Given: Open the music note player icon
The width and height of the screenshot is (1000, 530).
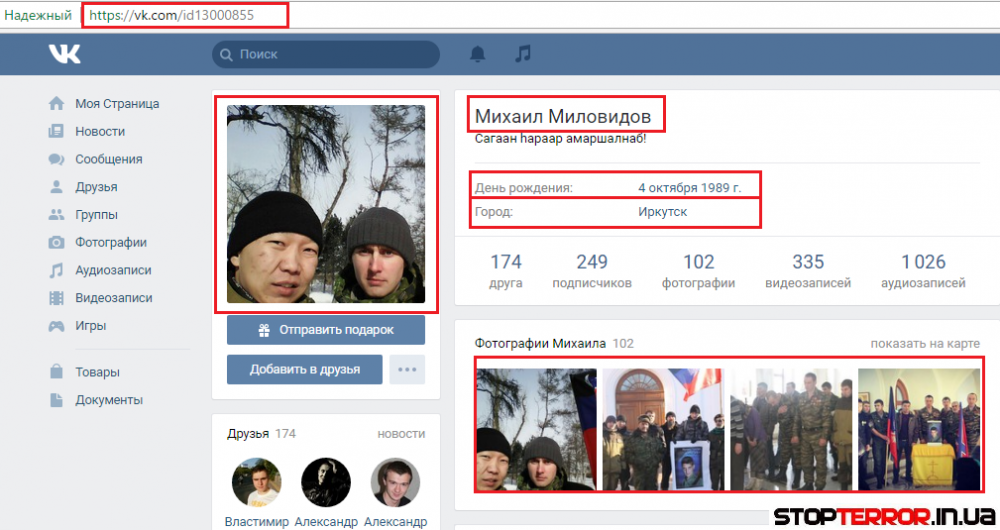Looking at the screenshot, I should (523, 54).
